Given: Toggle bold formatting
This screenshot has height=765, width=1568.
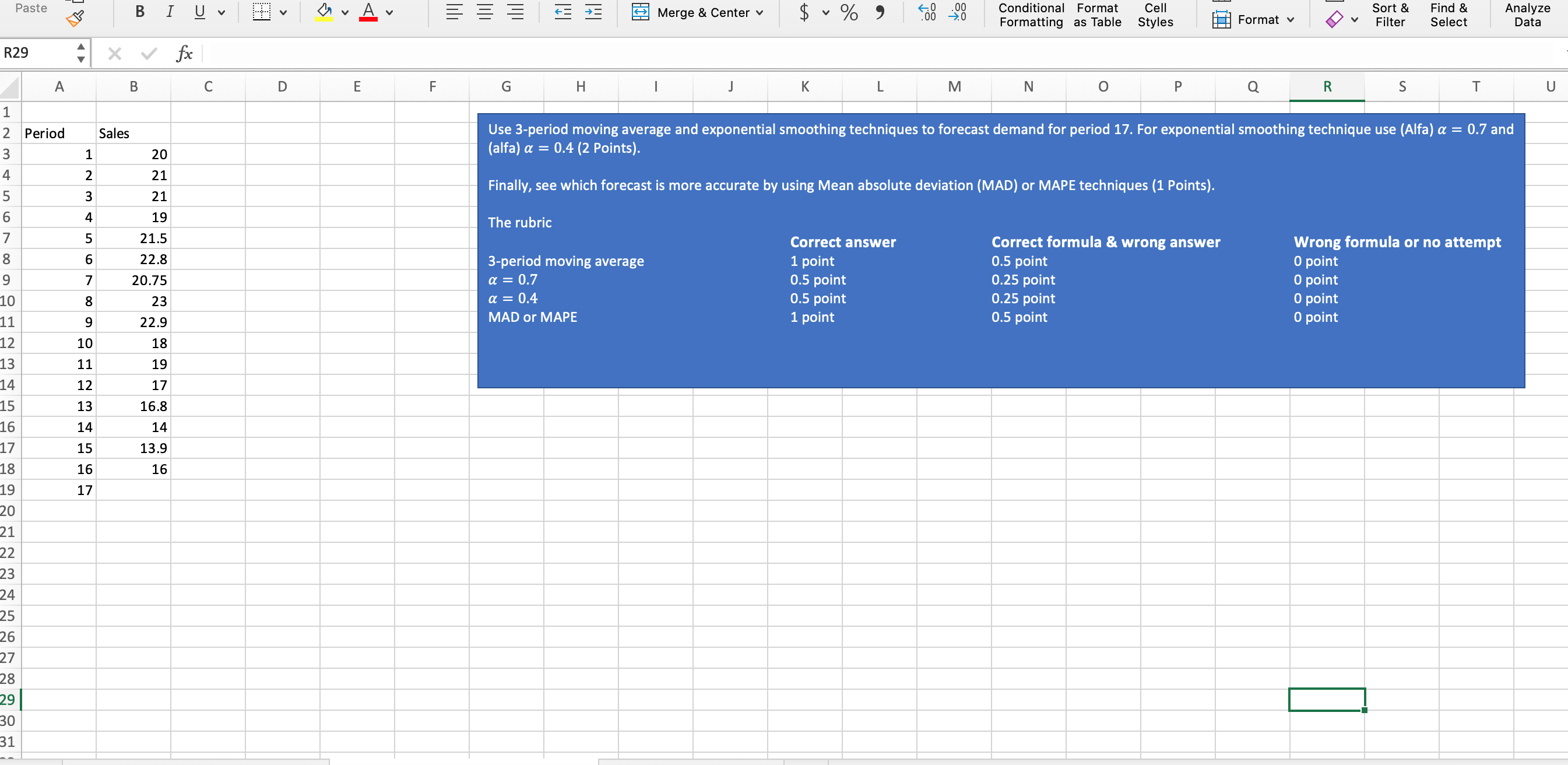Looking at the screenshot, I should click(x=139, y=12).
